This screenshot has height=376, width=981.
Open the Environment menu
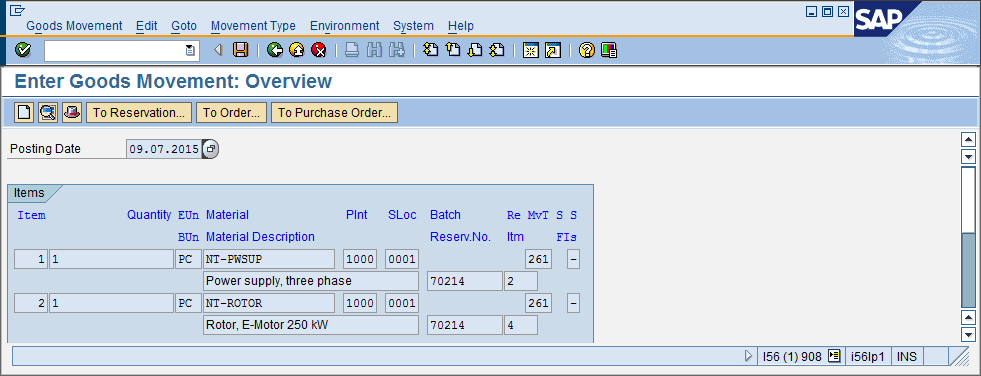(x=345, y=26)
